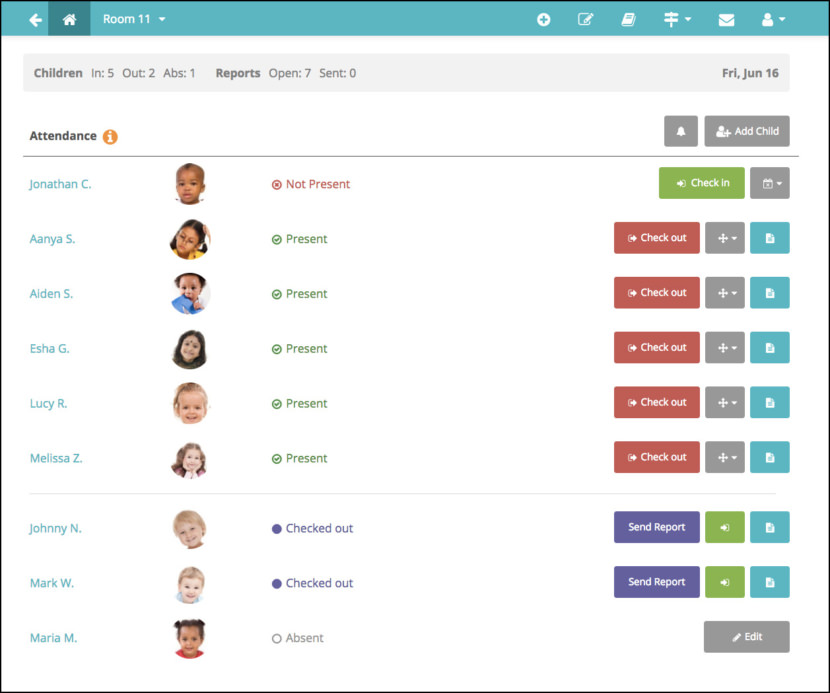
Task: Click Esha G.'s photo thumbnail
Action: click(190, 349)
